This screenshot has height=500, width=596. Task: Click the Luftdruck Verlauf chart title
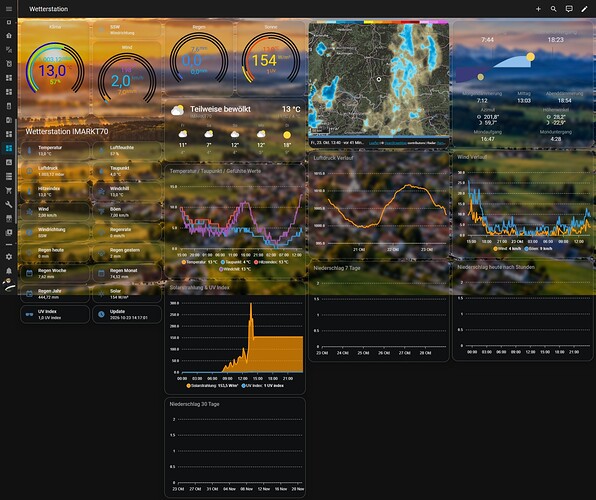[333, 158]
